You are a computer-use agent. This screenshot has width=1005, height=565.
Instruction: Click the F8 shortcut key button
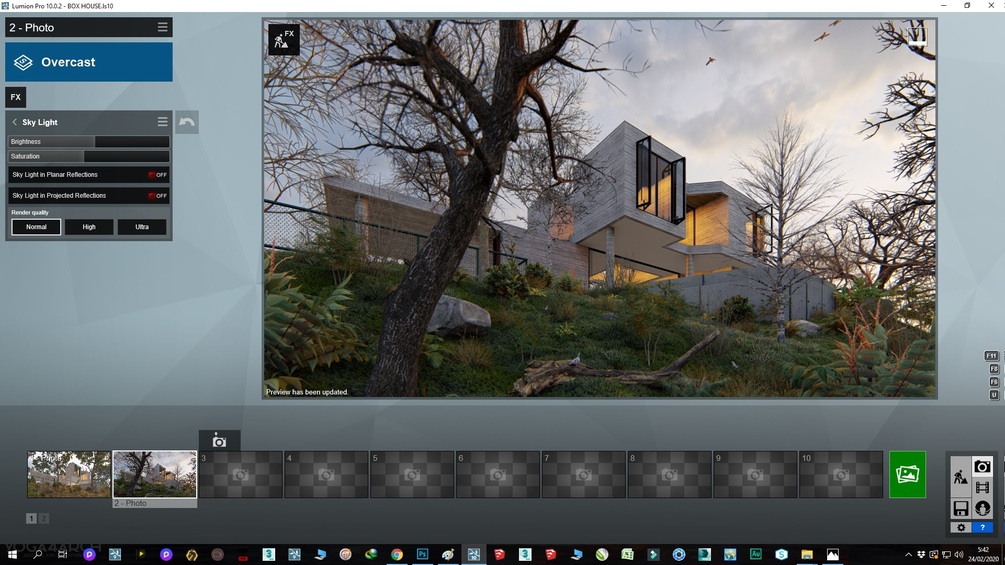tap(994, 369)
